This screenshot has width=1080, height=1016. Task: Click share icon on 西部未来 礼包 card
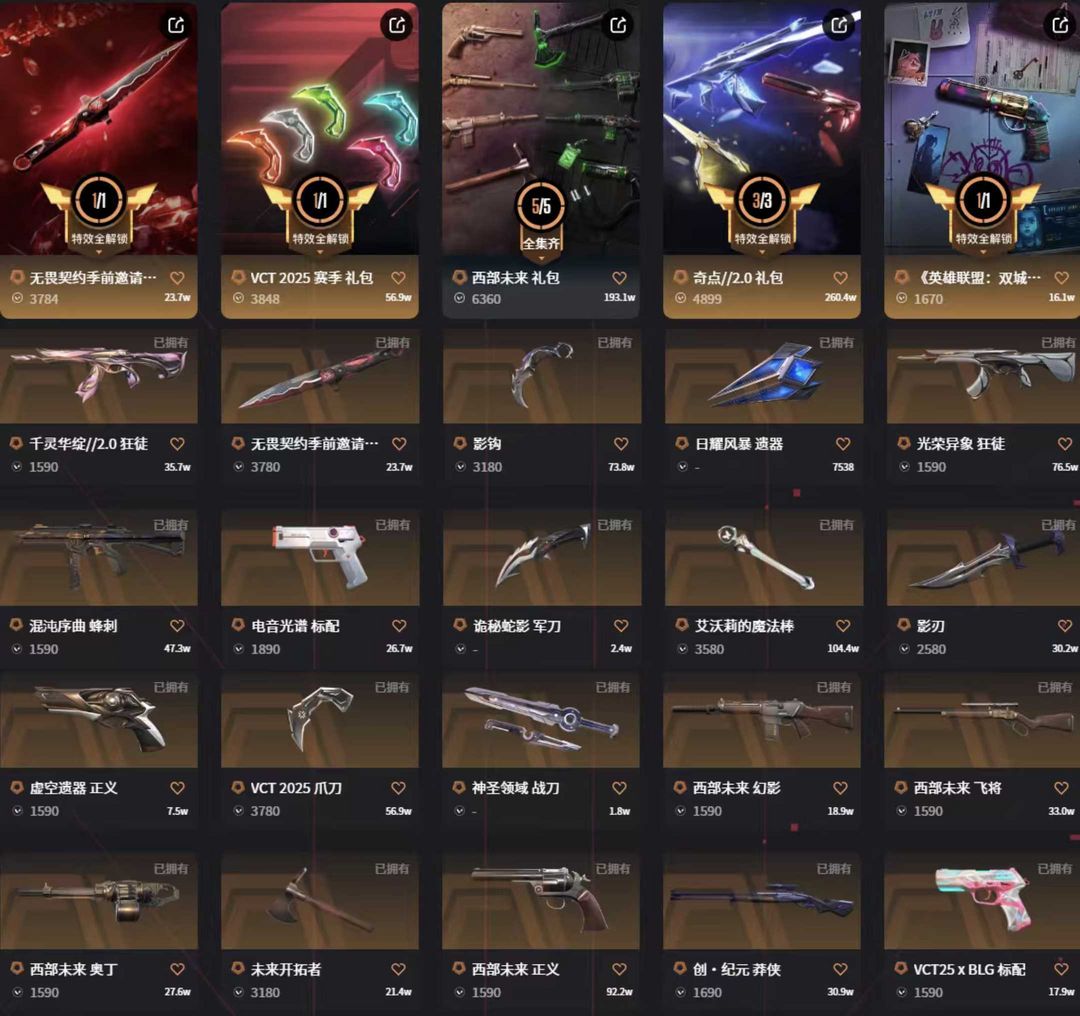tap(618, 25)
